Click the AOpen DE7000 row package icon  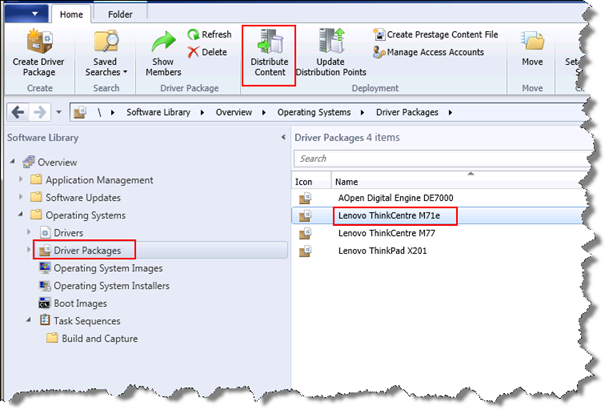[305, 198]
